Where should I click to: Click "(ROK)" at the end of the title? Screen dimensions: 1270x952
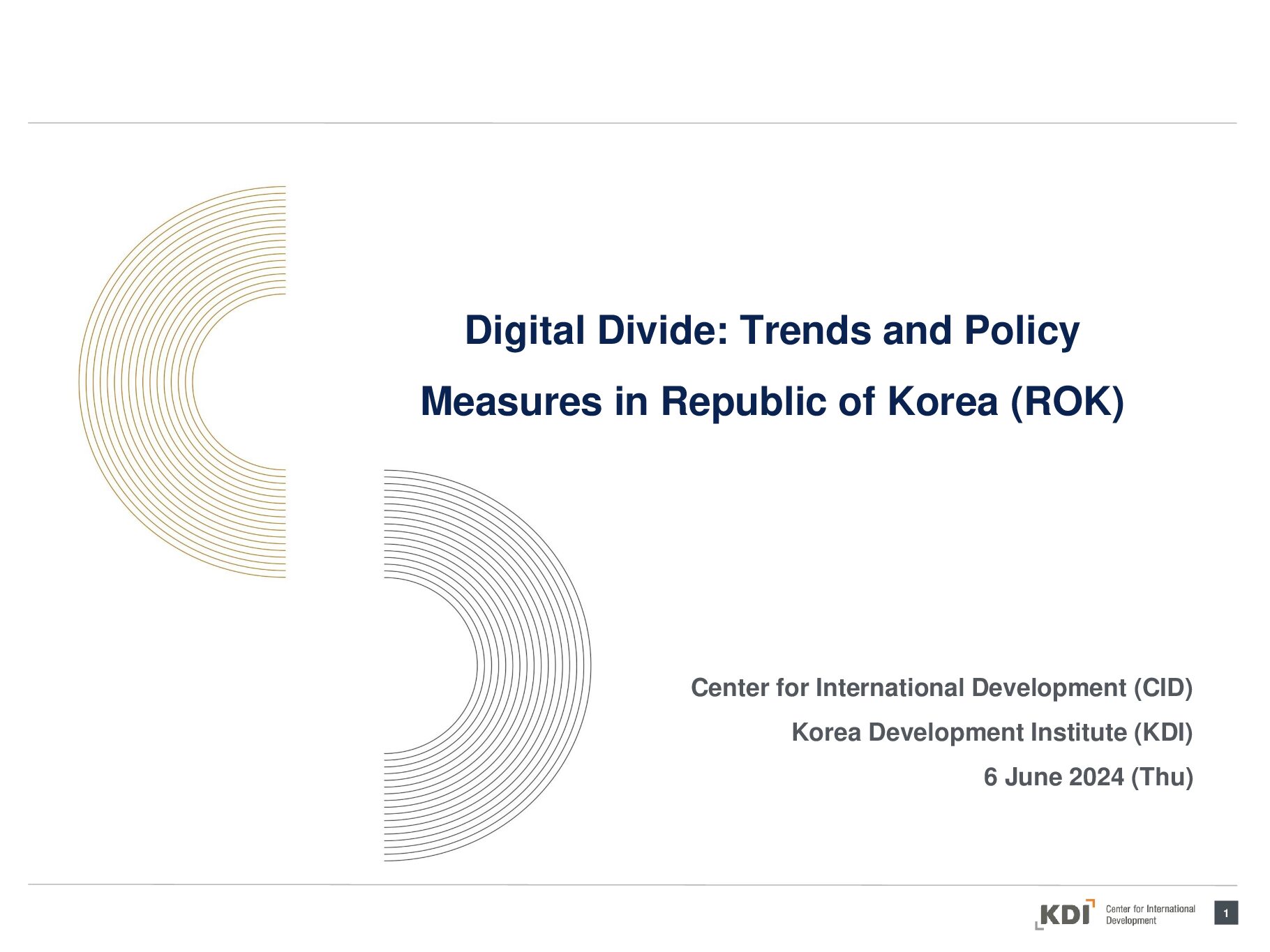point(1068,402)
